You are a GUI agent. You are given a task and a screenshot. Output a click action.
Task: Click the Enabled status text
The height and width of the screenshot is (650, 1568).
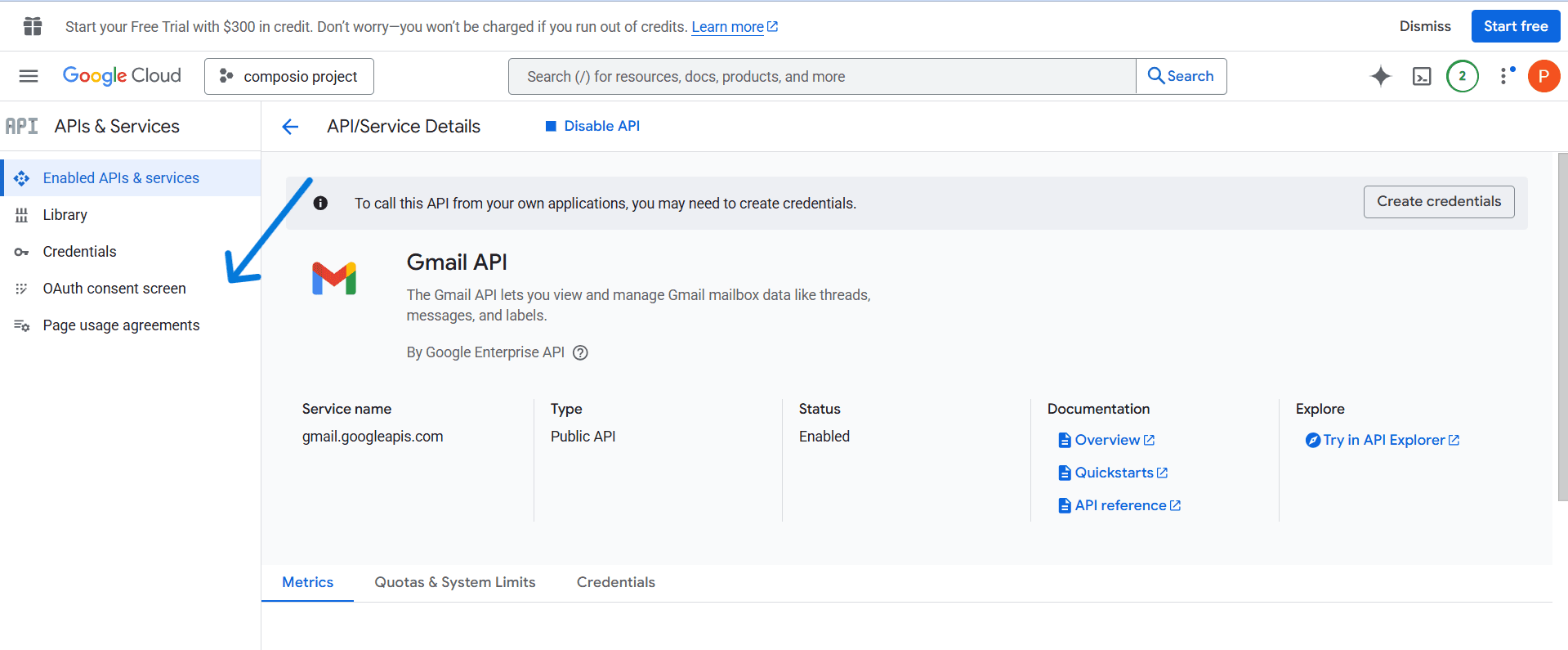point(824,437)
